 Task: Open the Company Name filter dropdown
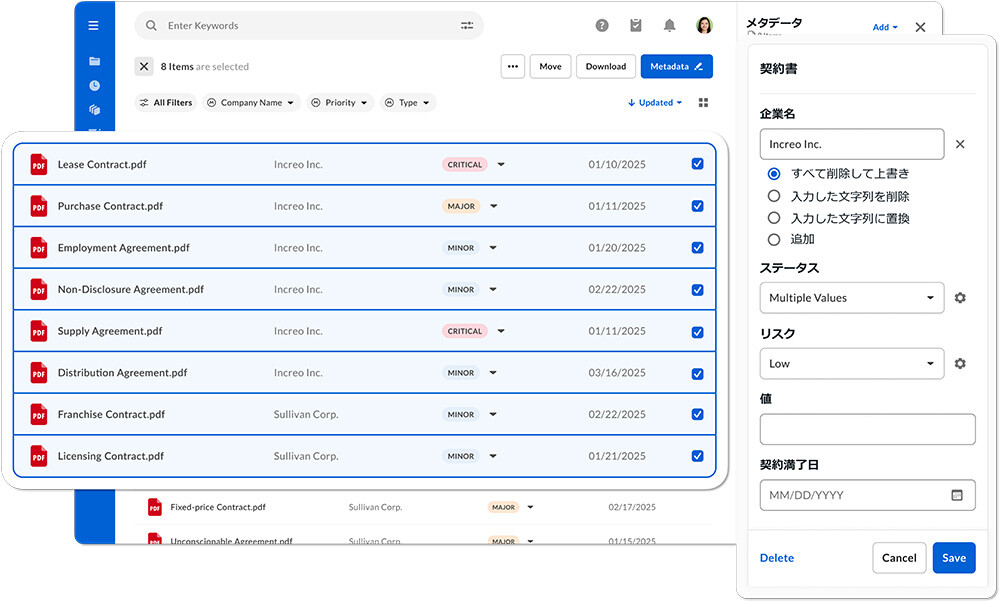(251, 102)
